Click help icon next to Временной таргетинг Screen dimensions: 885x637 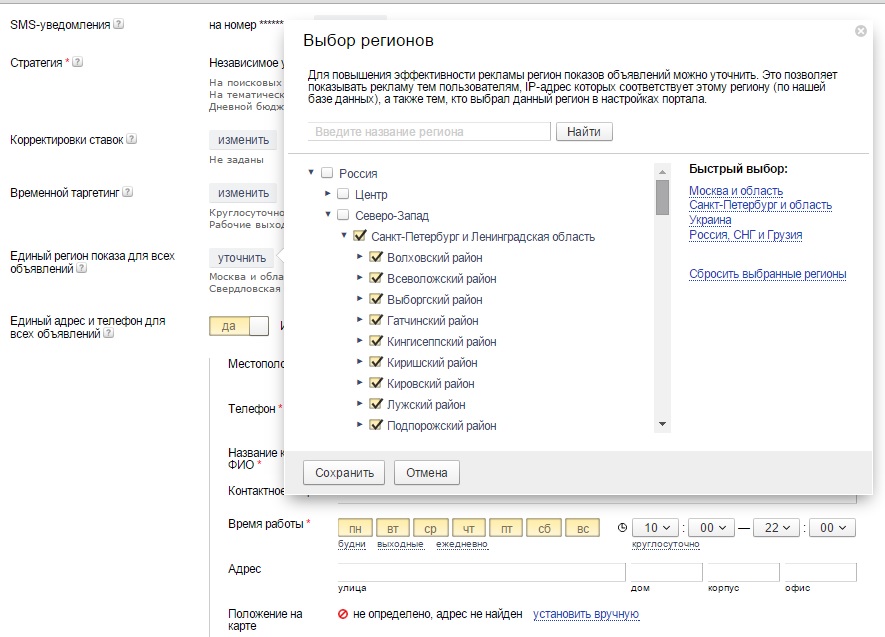click(x=128, y=192)
